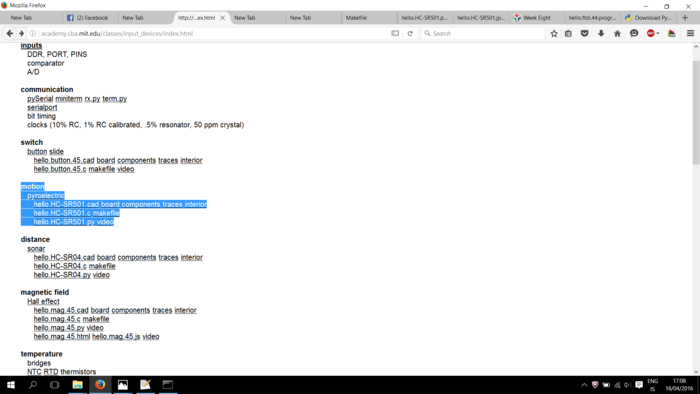The width and height of the screenshot is (700, 394).
Task: Open the Hall effect link
Action: pyautogui.click(x=43, y=302)
